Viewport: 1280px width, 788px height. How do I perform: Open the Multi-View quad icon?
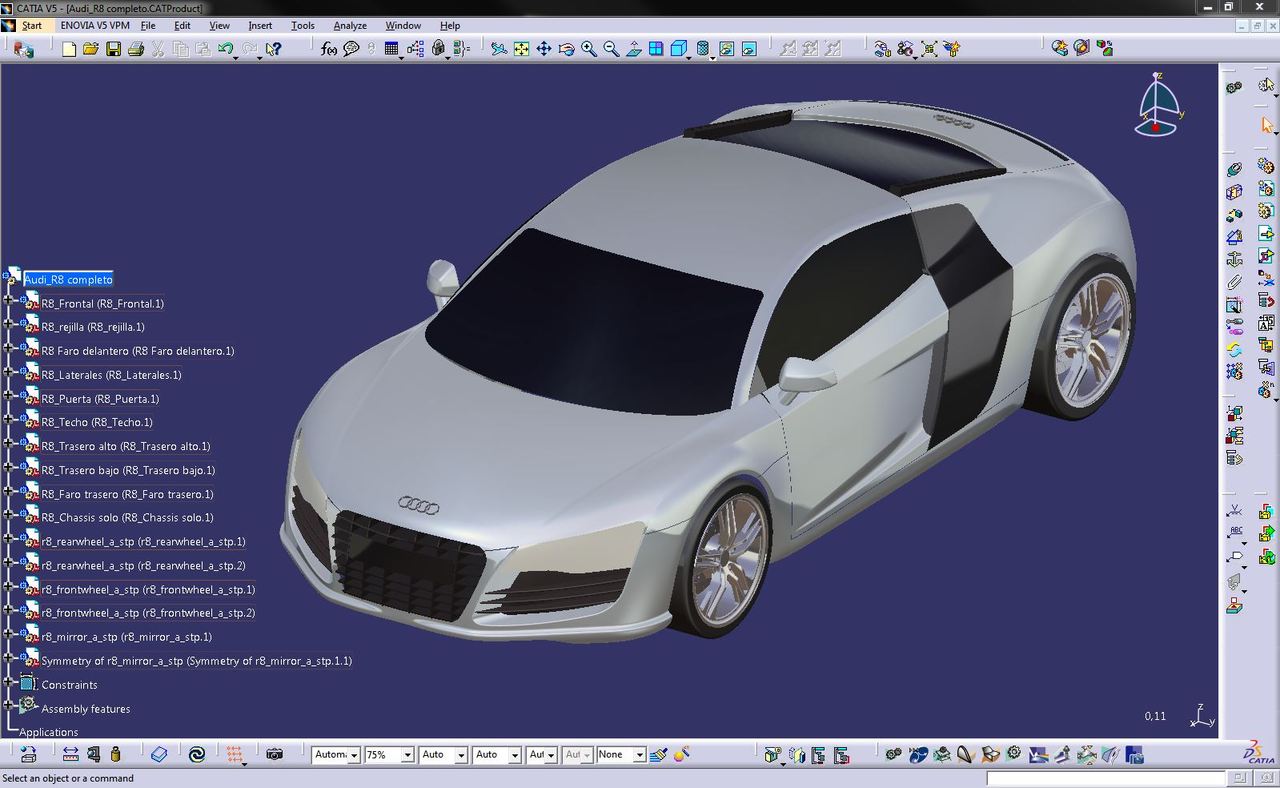click(656, 49)
